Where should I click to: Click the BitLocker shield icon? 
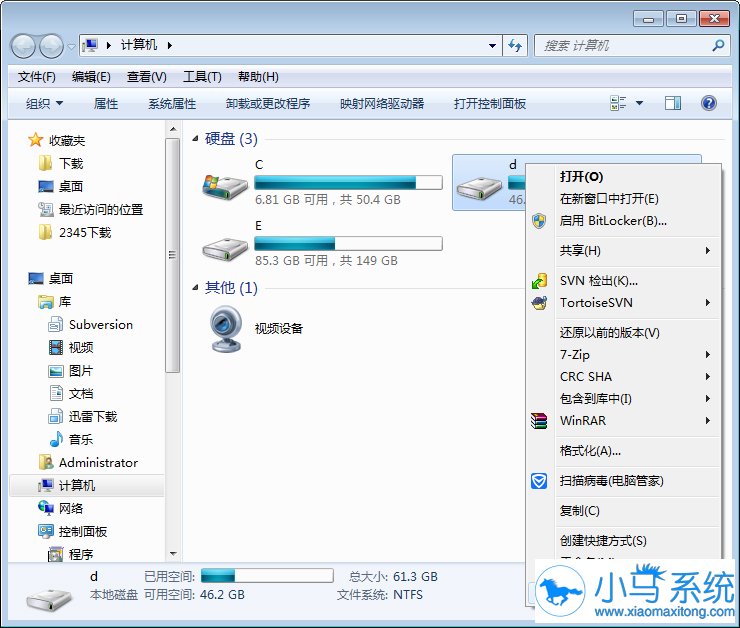(x=539, y=220)
